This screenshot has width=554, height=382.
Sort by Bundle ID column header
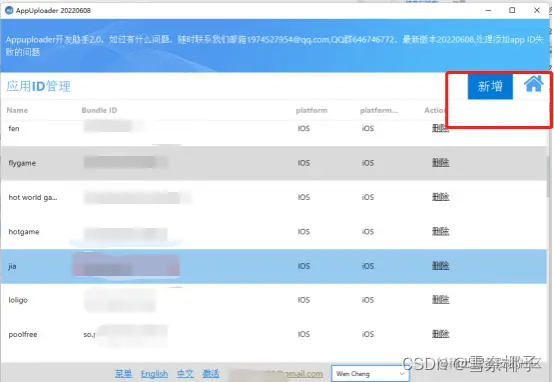tap(99, 110)
